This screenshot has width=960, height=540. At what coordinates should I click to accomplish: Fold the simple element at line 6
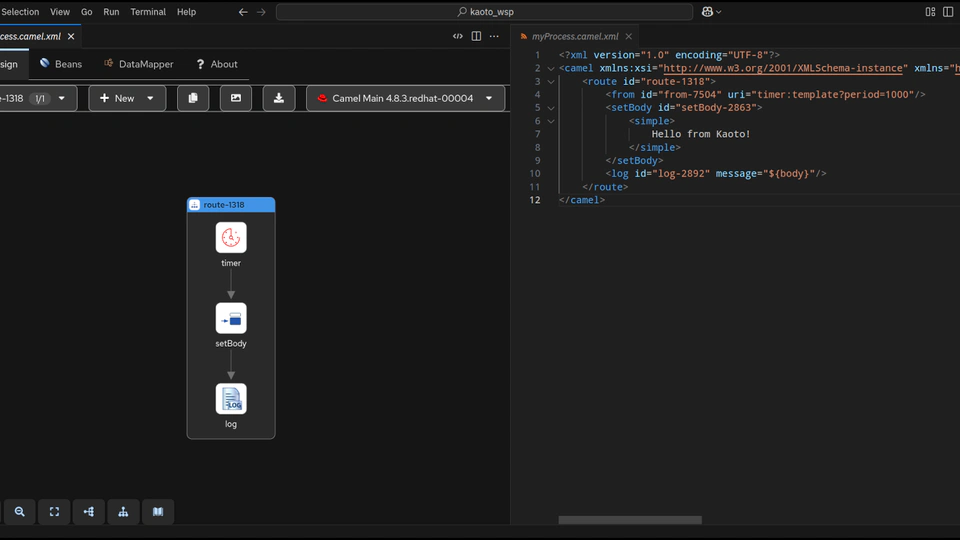[x=550, y=121]
